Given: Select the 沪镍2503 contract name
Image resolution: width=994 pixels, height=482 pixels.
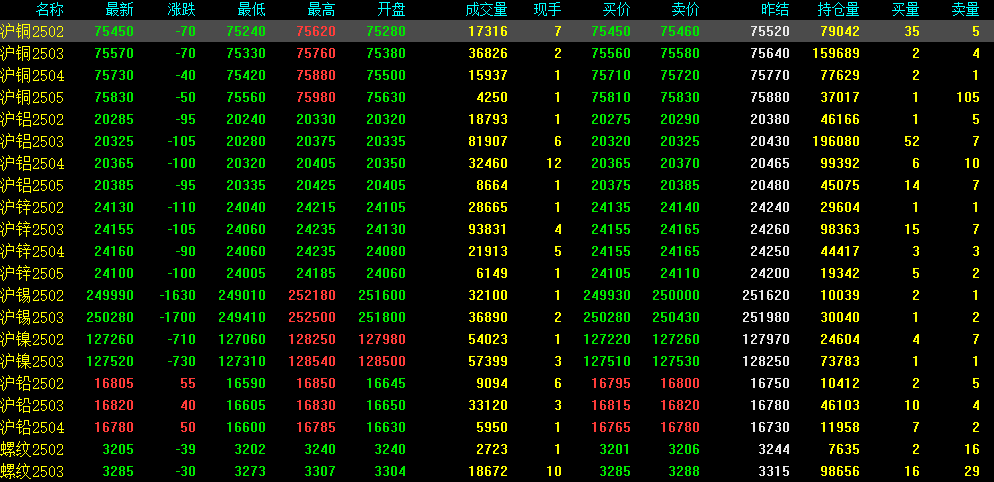Looking at the screenshot, I should [x=32, y=362].
